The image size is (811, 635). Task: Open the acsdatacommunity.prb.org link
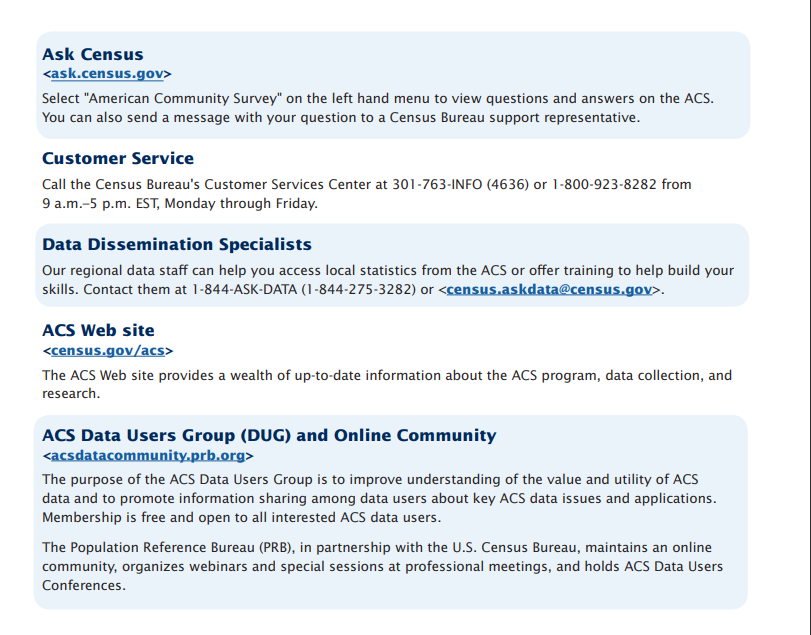click(148, 456)
